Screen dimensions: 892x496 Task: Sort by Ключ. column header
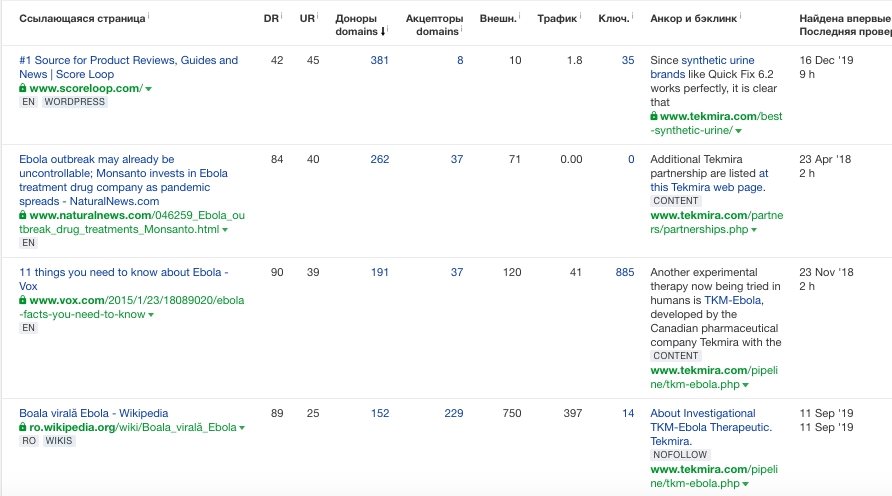[614, 18]
